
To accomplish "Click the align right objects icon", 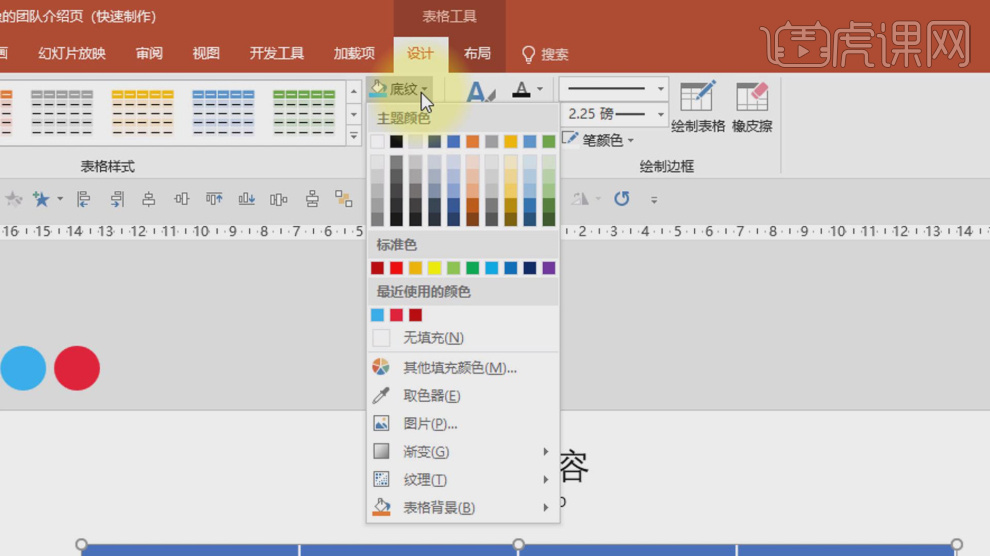I will click(x=117, y=199).
